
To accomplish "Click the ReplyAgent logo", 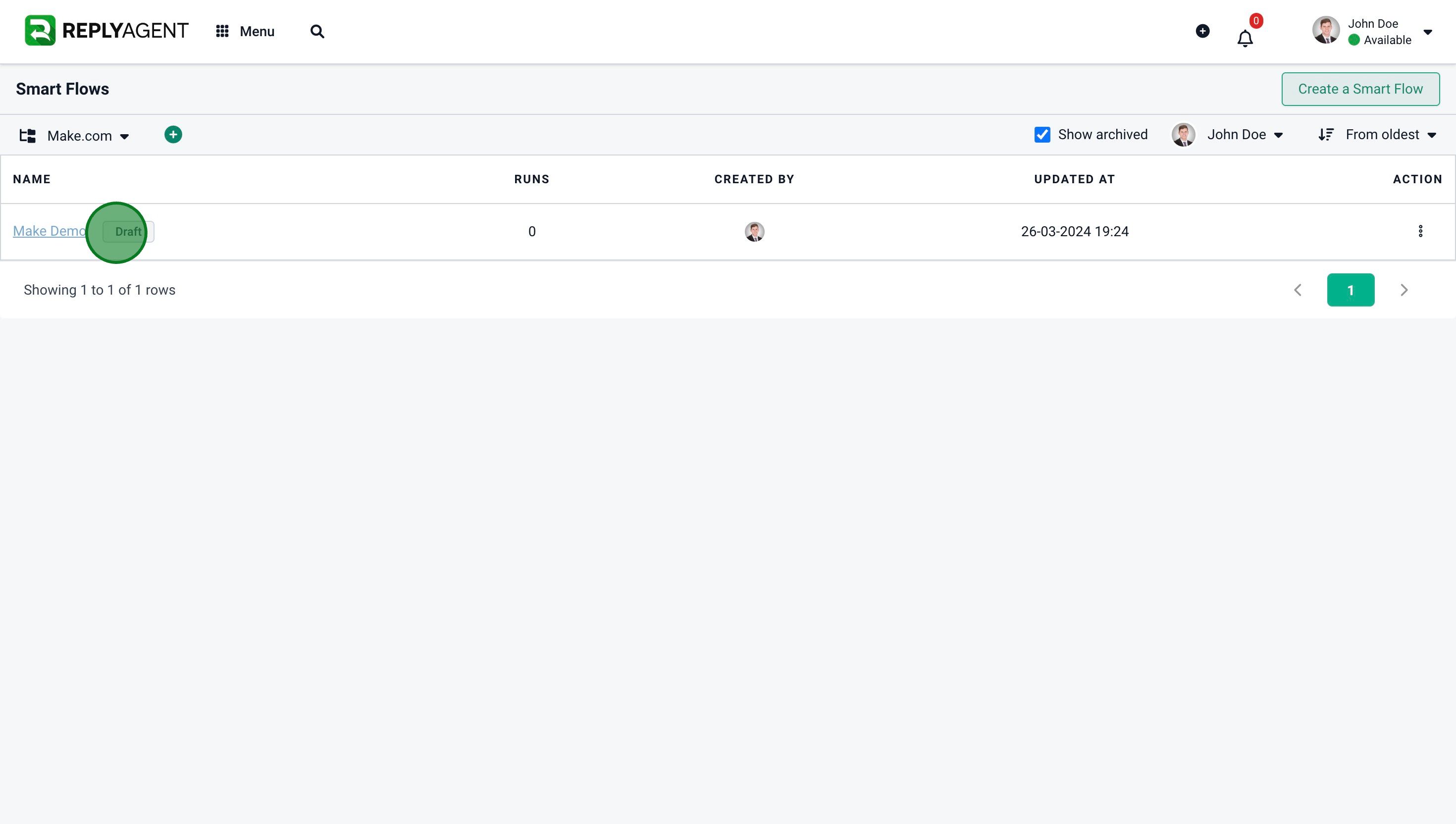I will pyautogui.click(x=106, y=31).
